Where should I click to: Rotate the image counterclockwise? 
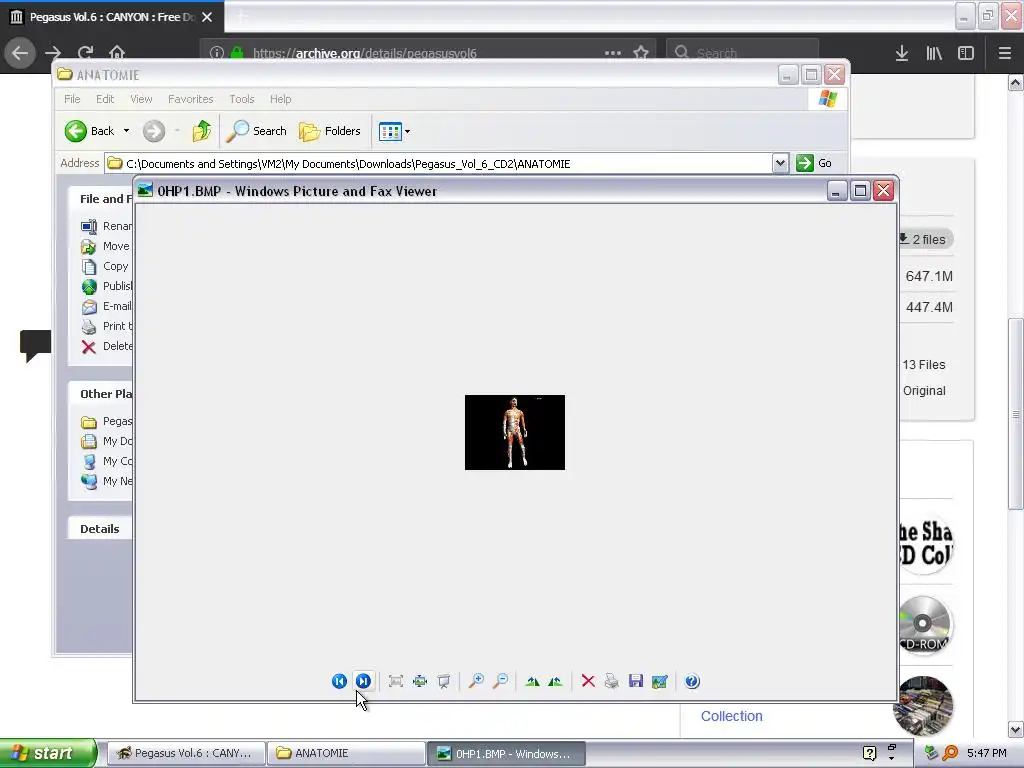click(x=555, y=681)
